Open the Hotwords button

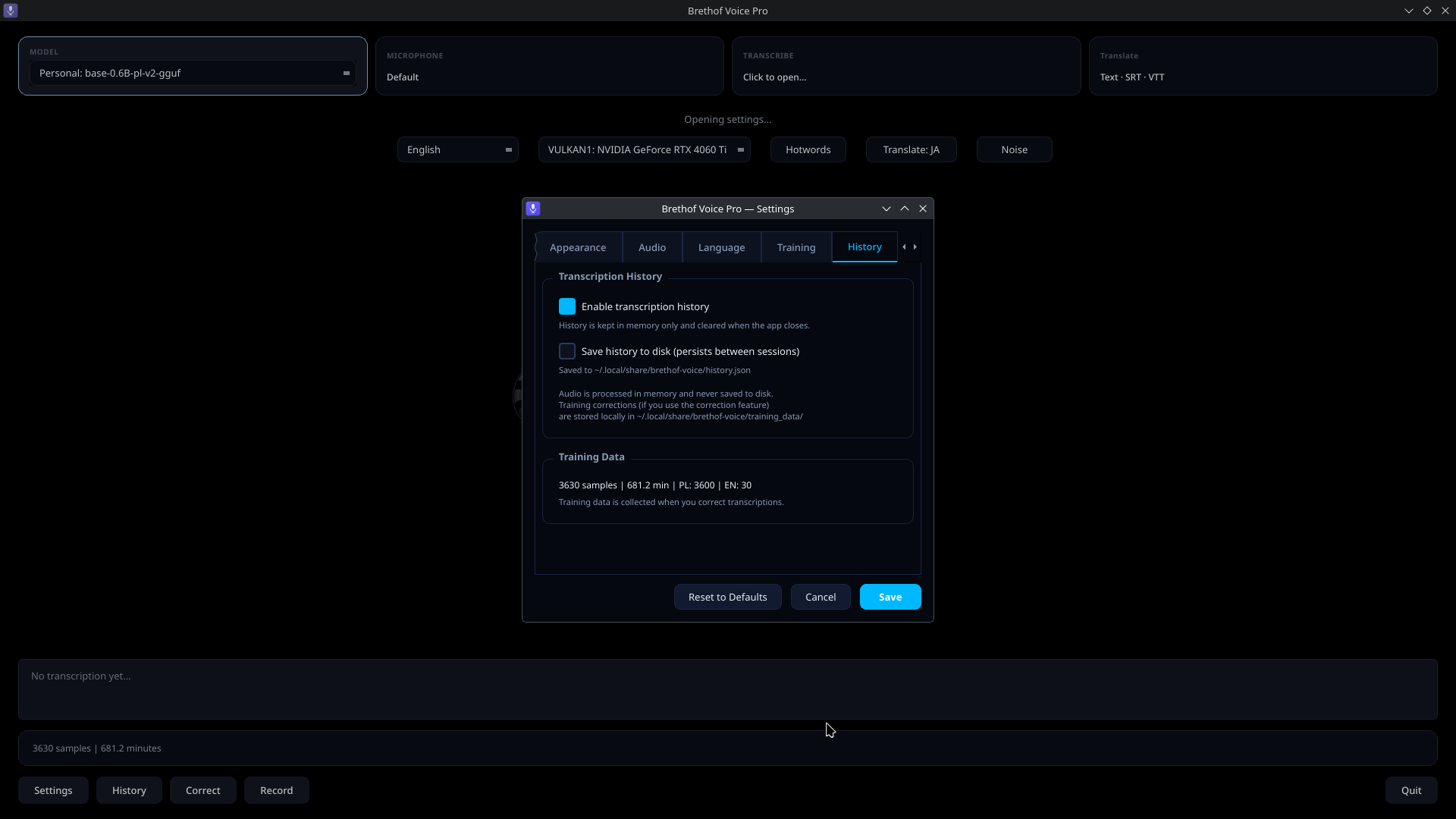click(x=808, y=149)
